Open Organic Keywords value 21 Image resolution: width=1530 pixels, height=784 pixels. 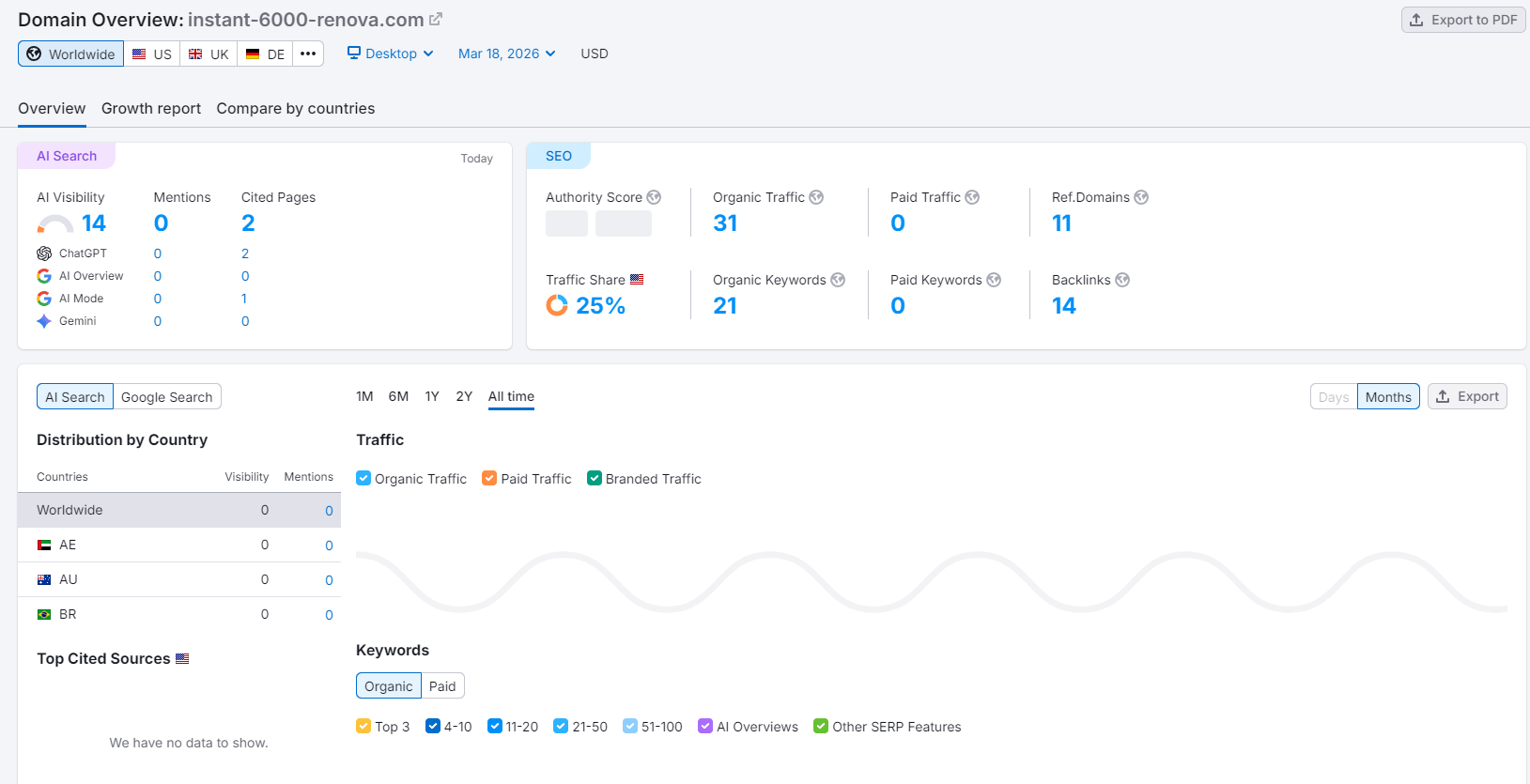point(725,306)
